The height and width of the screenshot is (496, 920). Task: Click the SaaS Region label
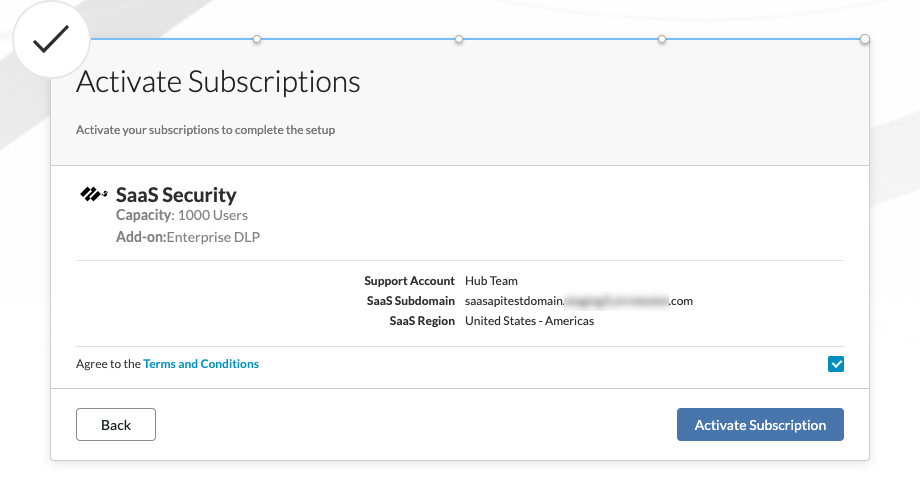point(422,321)
